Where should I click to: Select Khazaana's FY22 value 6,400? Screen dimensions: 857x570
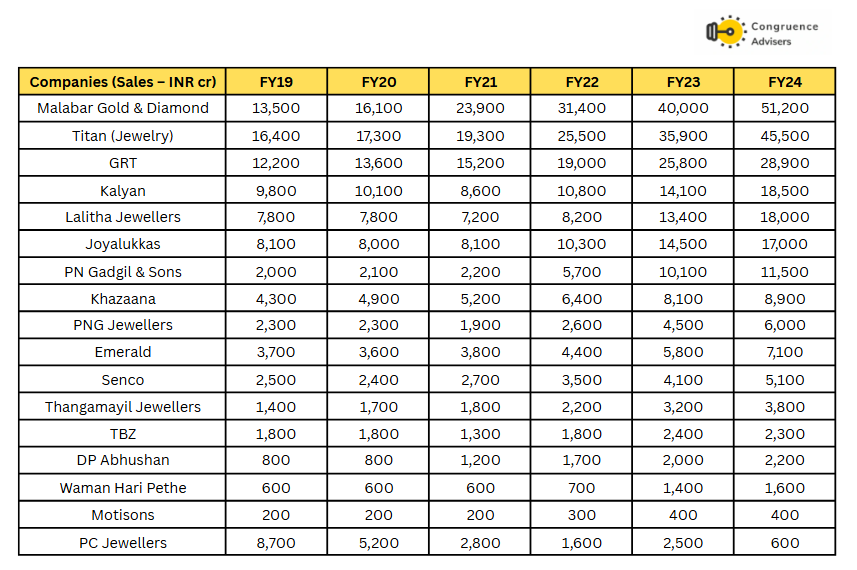(582, 299)
